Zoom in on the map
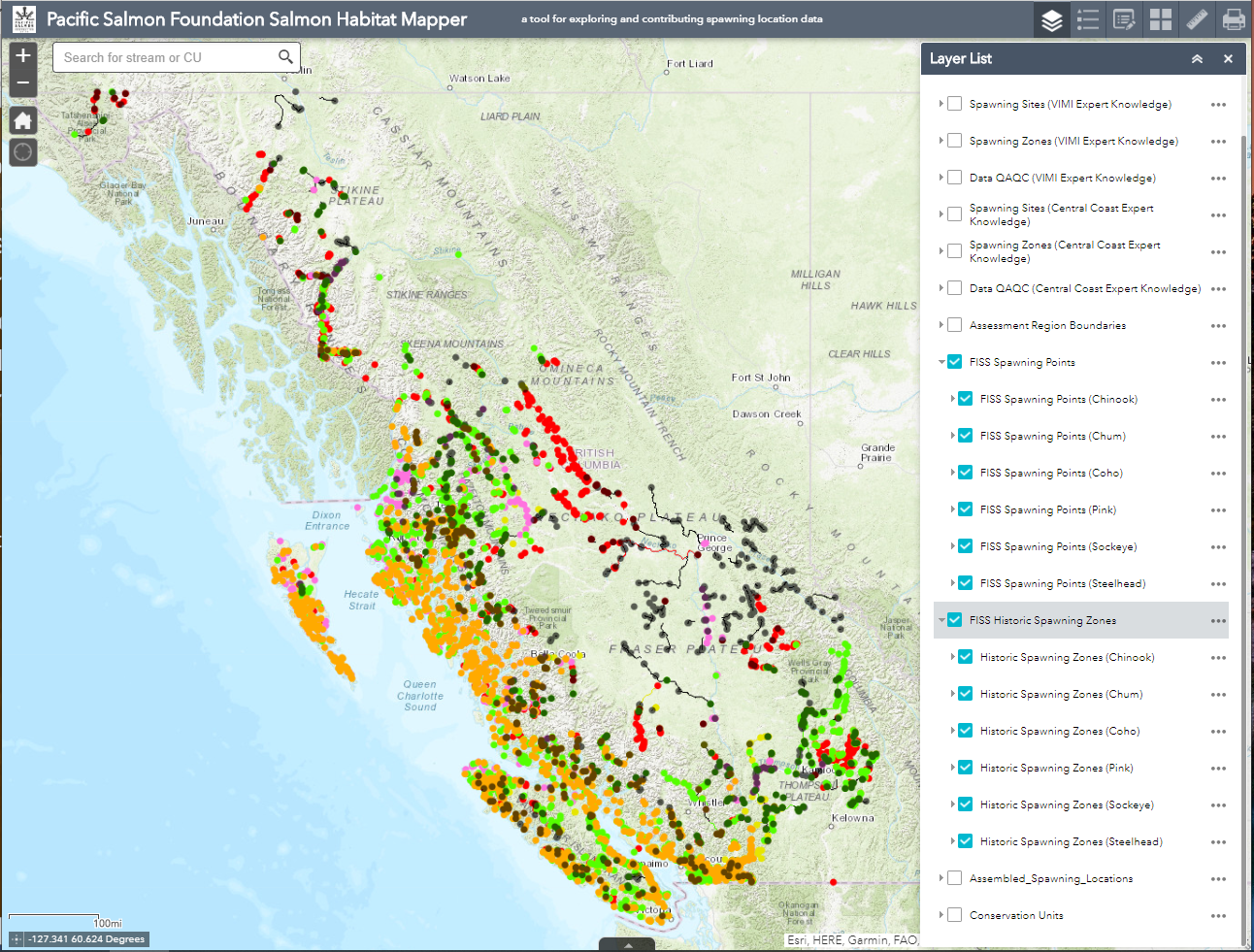Image resolution: width=1254 pixels, height=952 pixels. click(23, 56)
